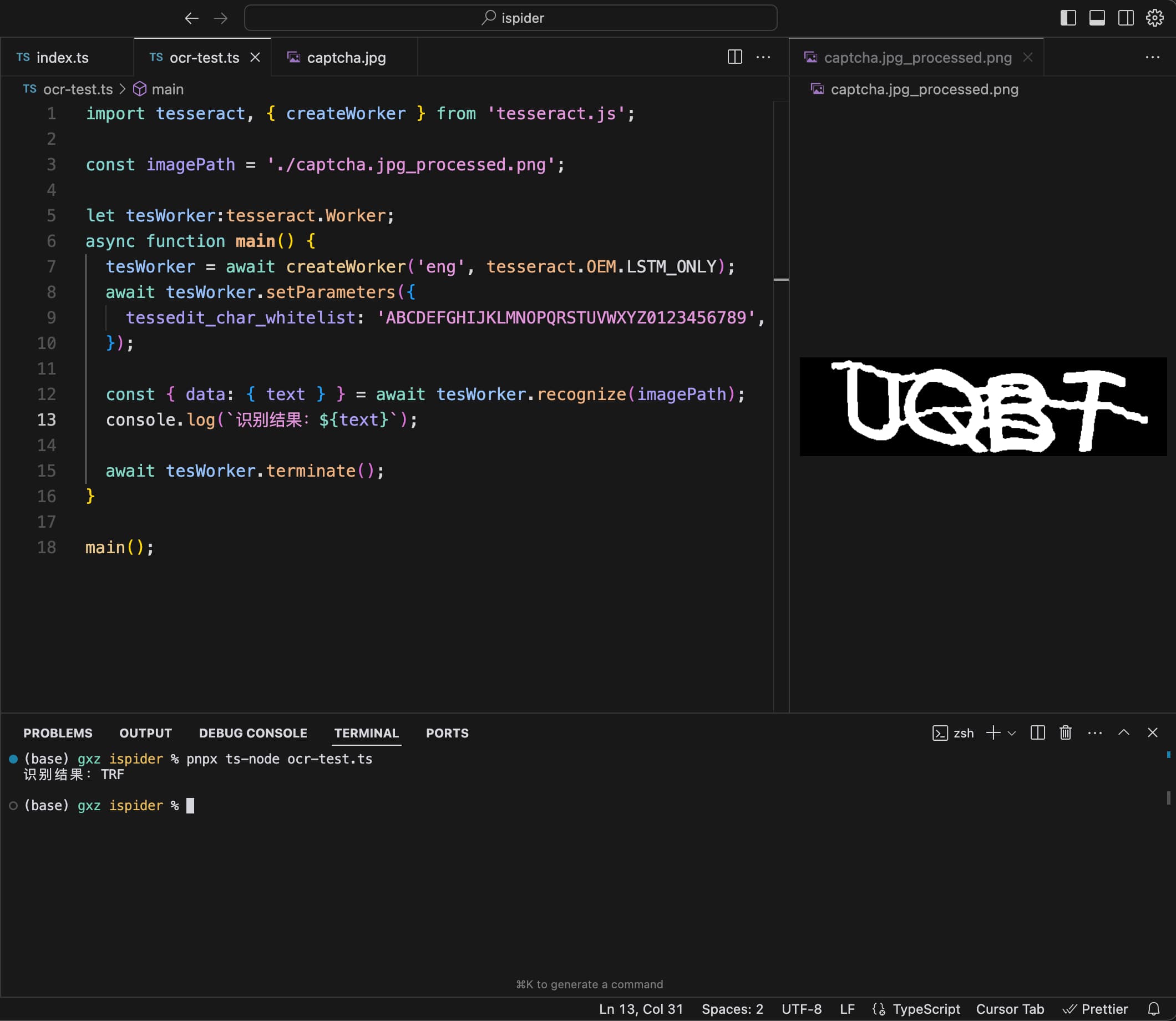Toggle the primary sidebar layout icon
Viewport: 1176px width, 1021px height.
(x=1068, y=18)
